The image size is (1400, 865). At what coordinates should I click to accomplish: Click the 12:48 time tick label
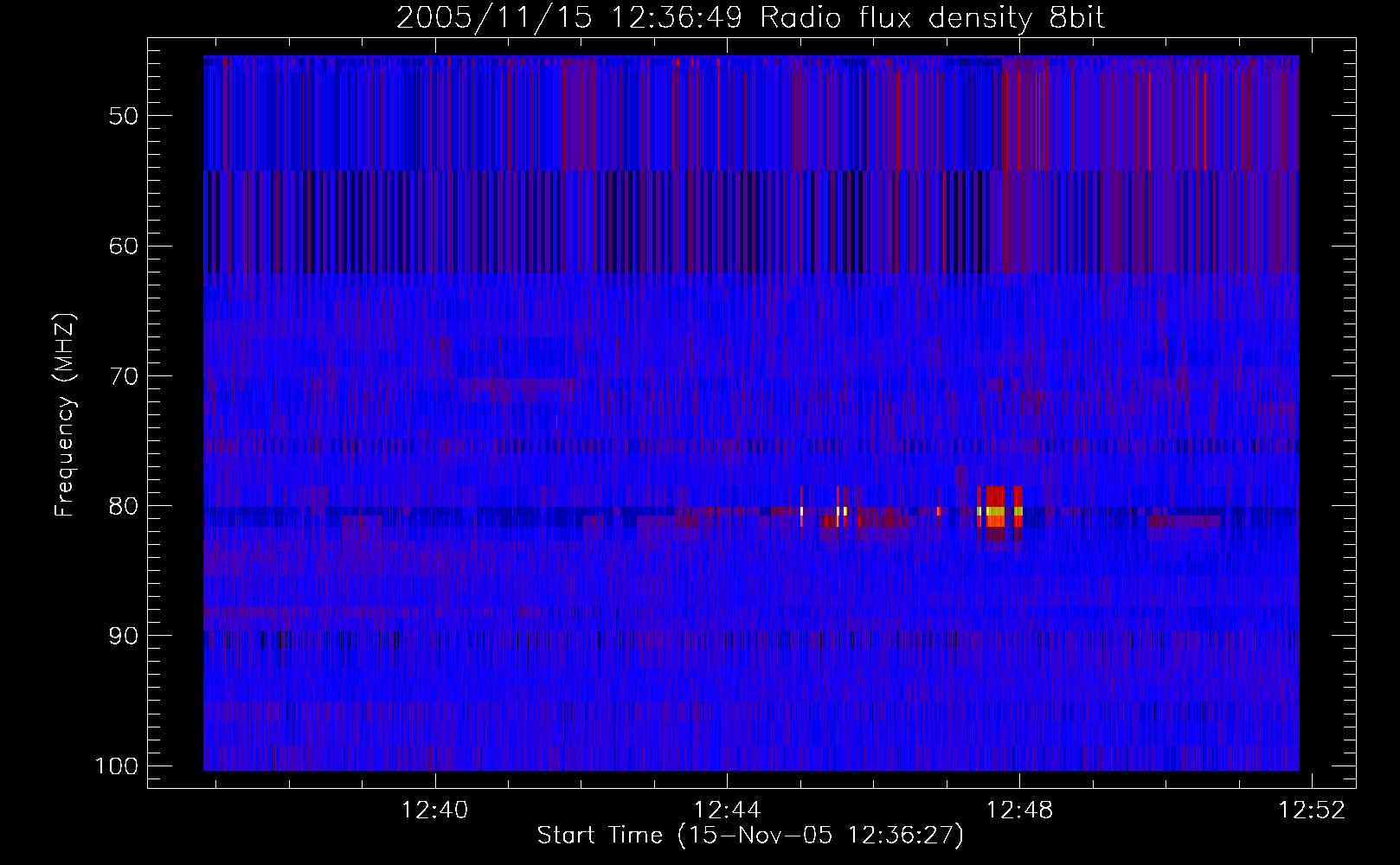point(1020,811)
